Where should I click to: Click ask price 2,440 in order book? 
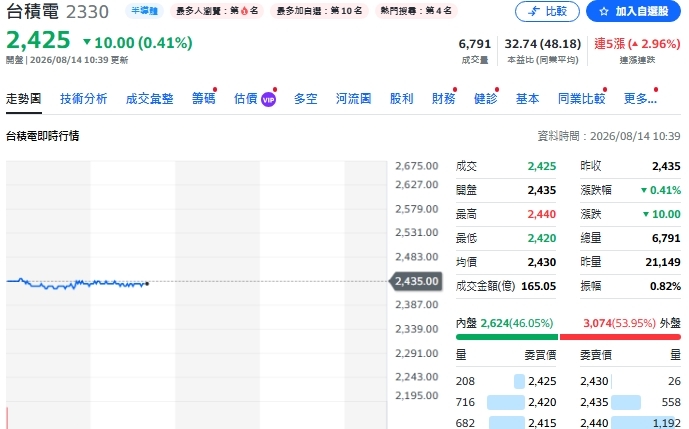point(594,423)
